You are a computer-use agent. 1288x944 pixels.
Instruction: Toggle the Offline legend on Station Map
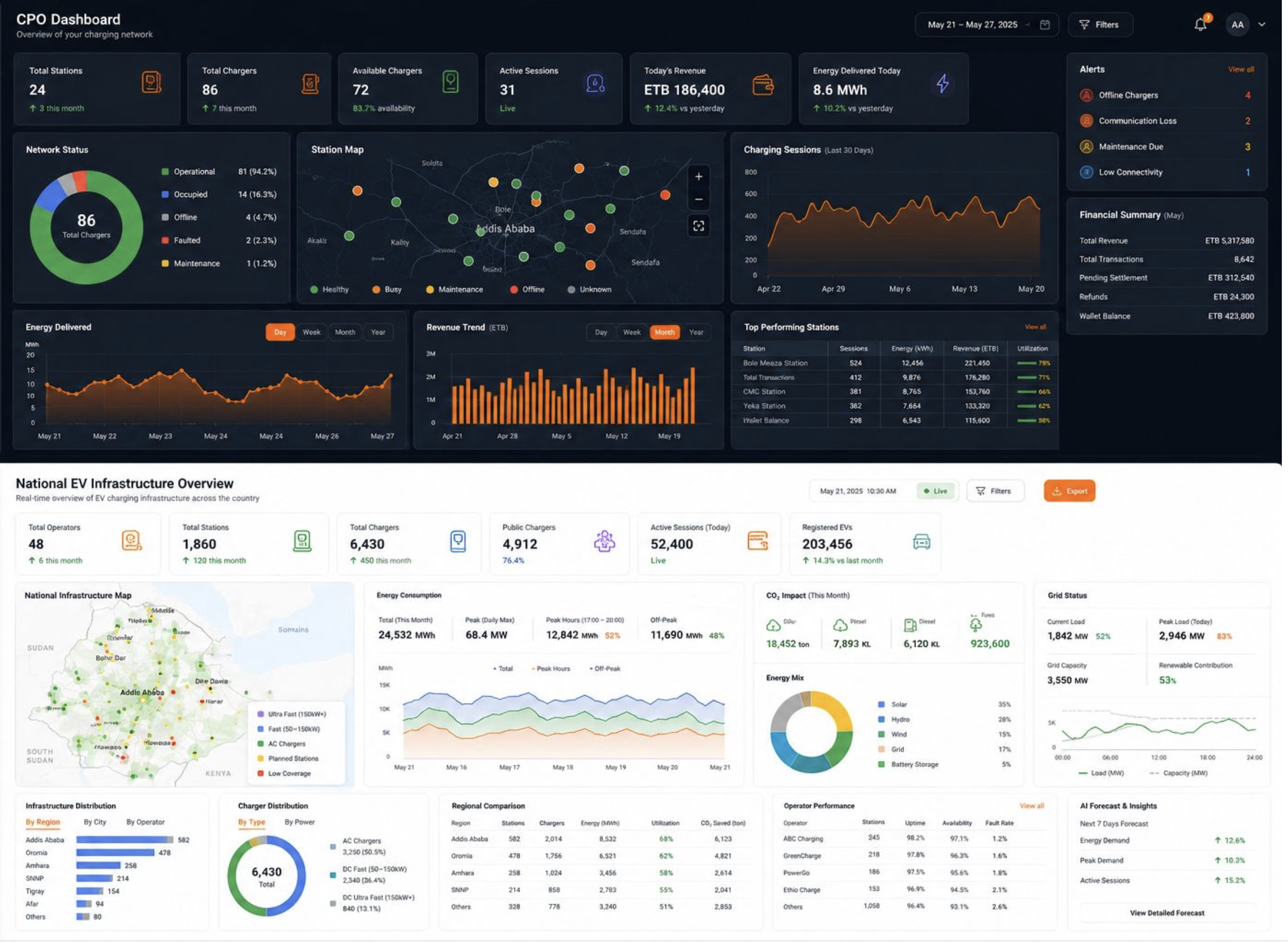pos(527,290)
